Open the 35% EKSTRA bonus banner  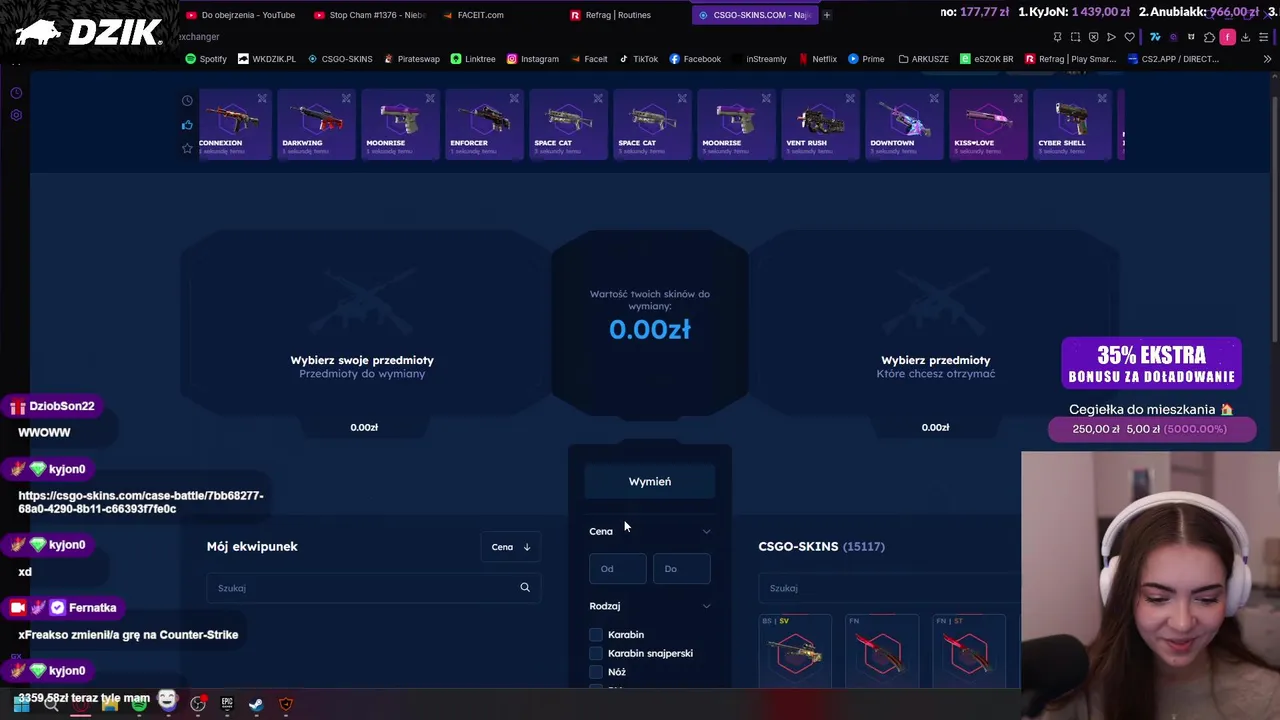1152,364
